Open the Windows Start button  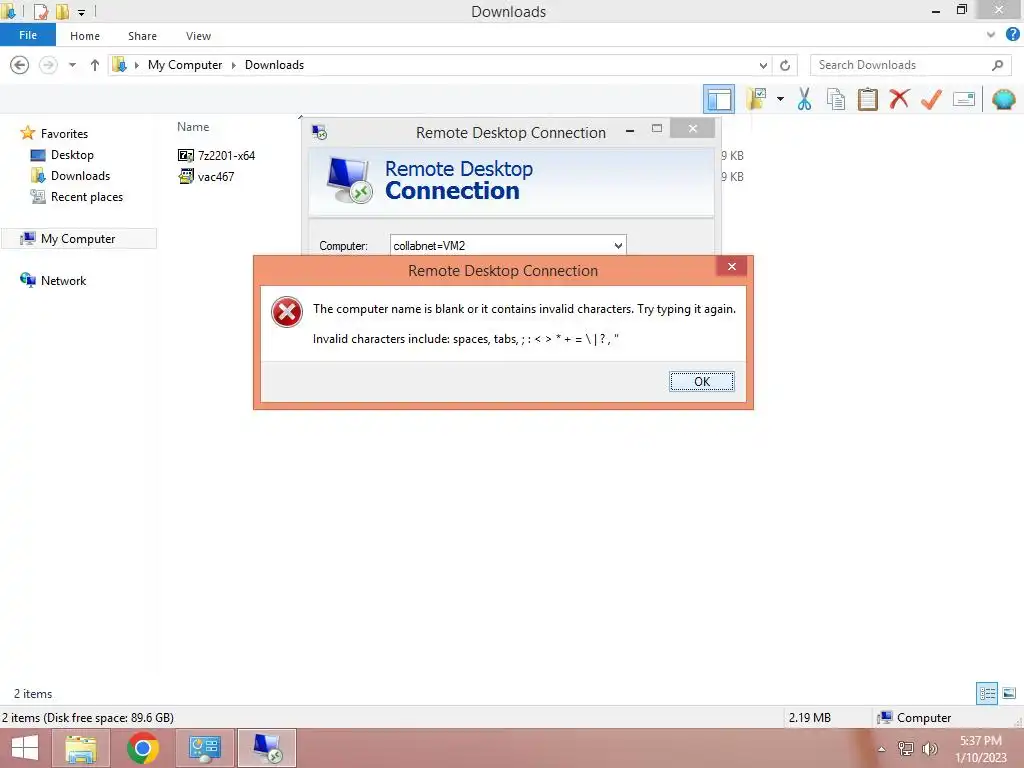pyautogui.click(x=24, y=748)
